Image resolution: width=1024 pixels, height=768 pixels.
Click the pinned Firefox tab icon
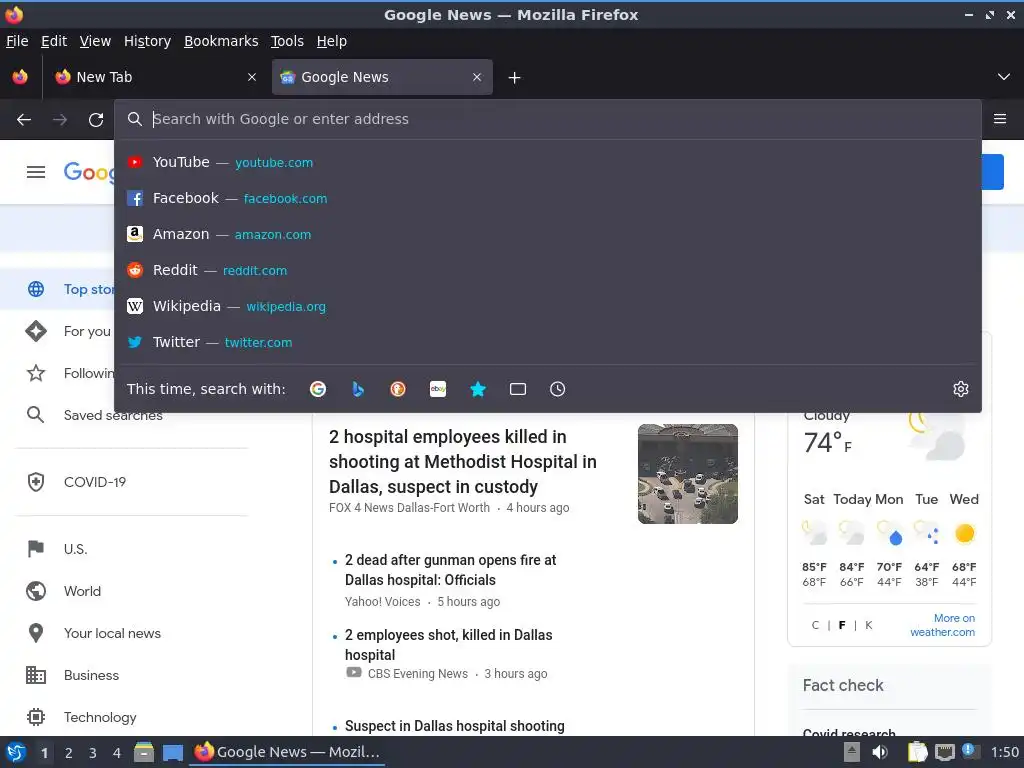[x=20, y=77]
